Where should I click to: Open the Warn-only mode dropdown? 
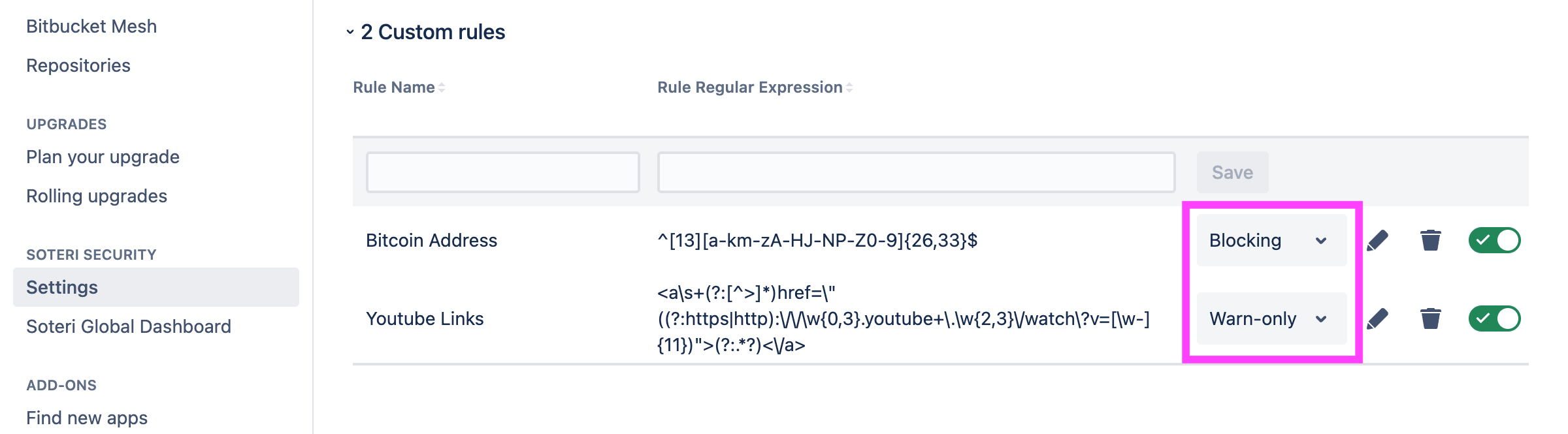click(1271, 318)
